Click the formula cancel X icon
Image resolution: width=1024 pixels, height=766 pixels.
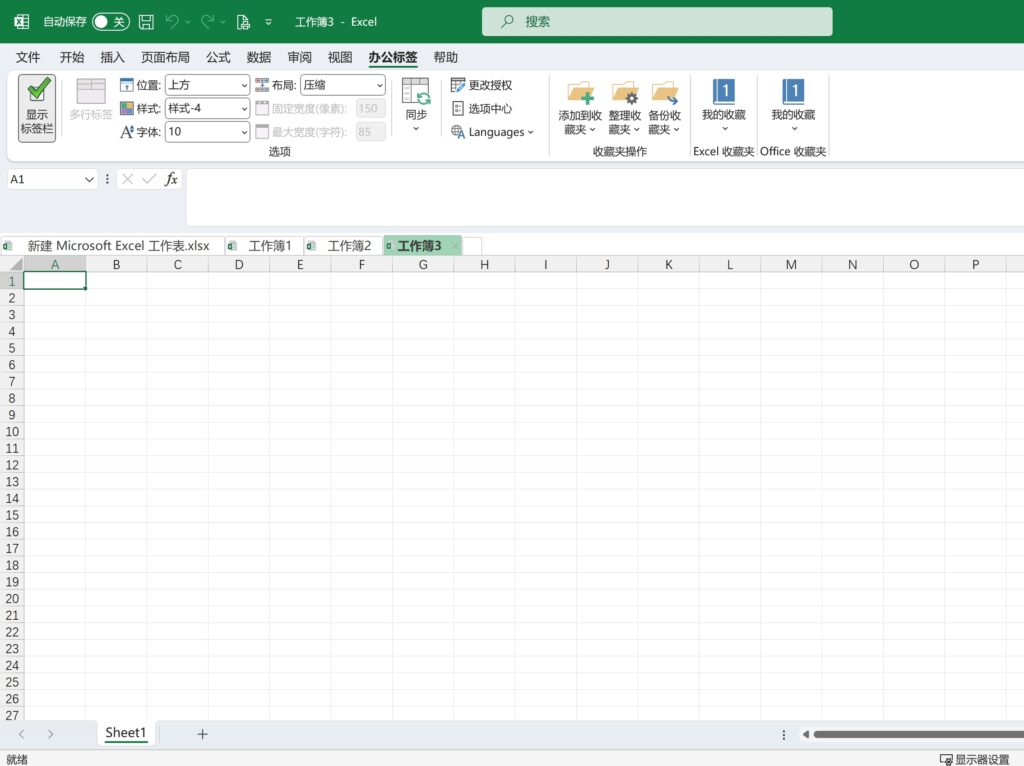[x=127, y=179]
